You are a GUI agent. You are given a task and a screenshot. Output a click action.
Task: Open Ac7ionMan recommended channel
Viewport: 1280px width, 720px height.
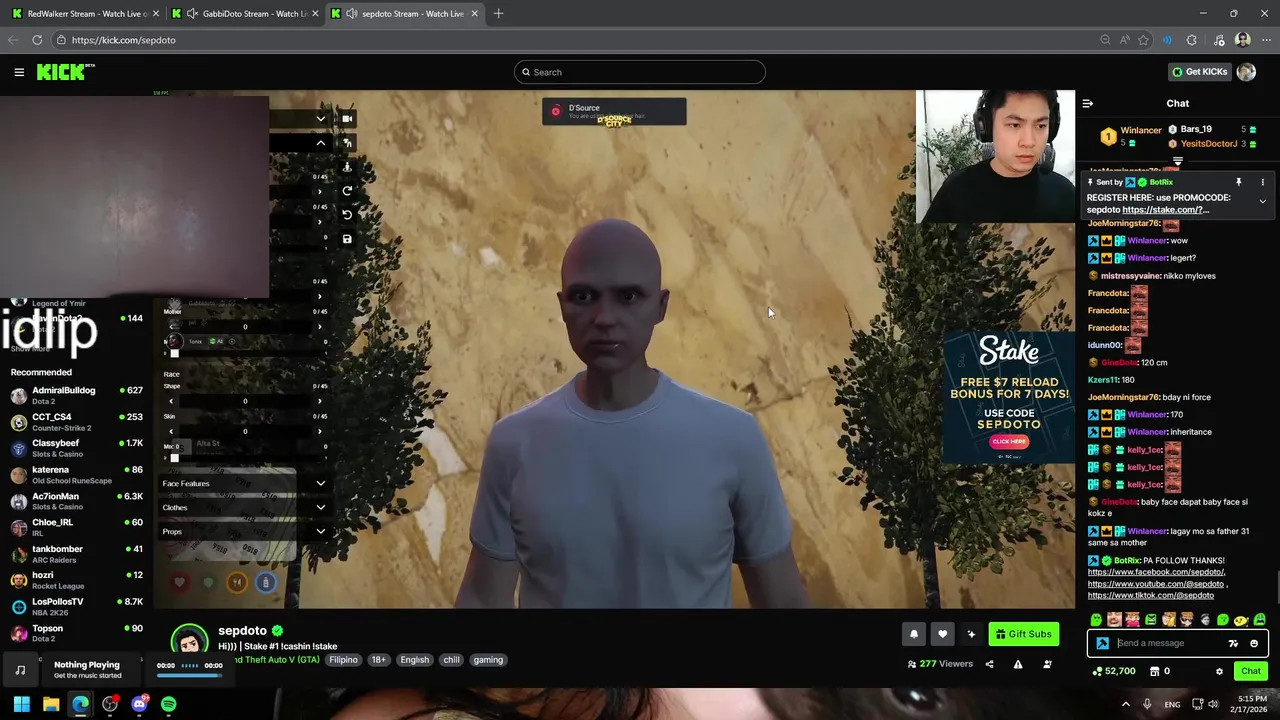click(x=77, y=501)
